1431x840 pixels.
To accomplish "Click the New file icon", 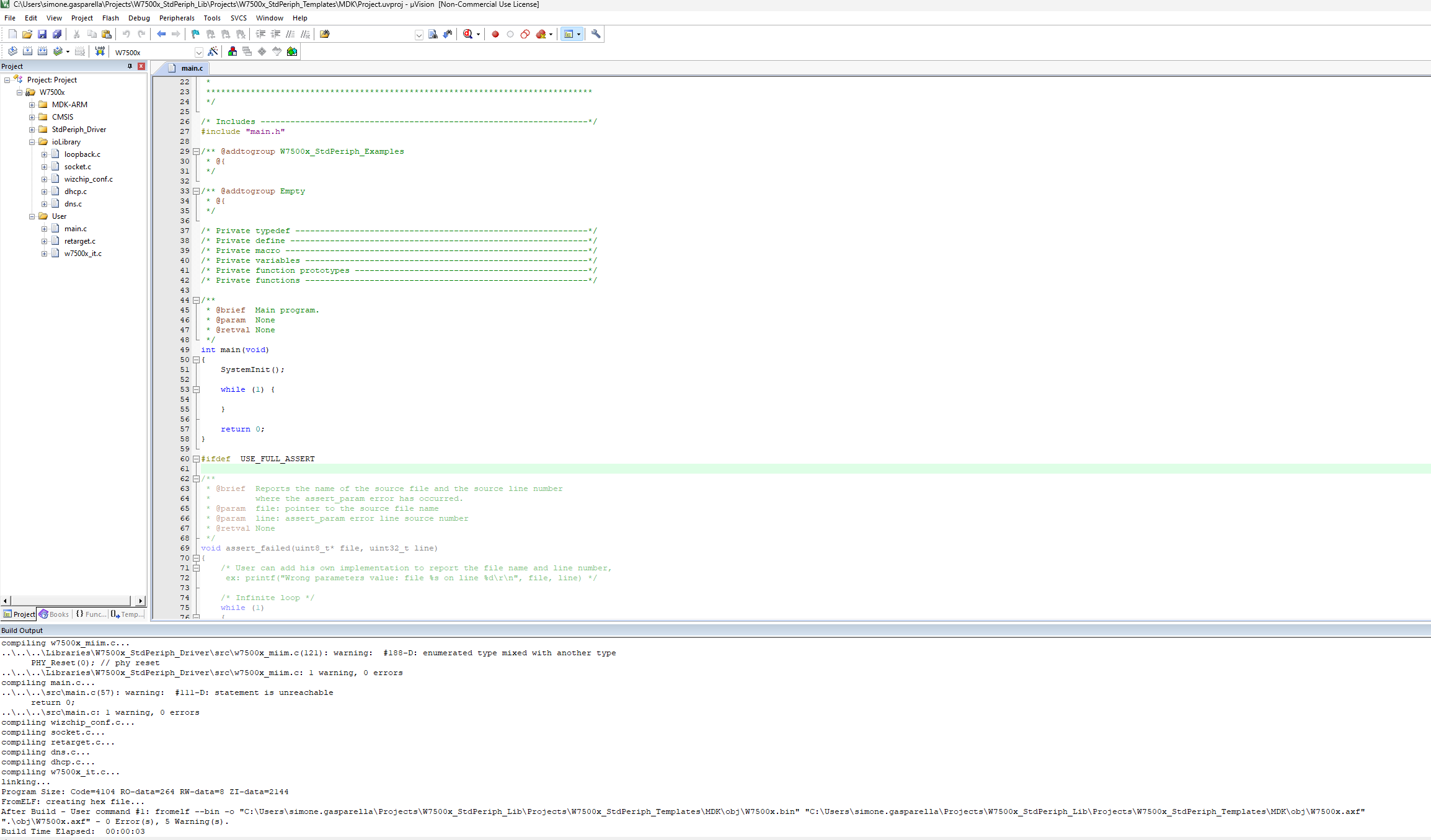I will [x=12, y=34].
